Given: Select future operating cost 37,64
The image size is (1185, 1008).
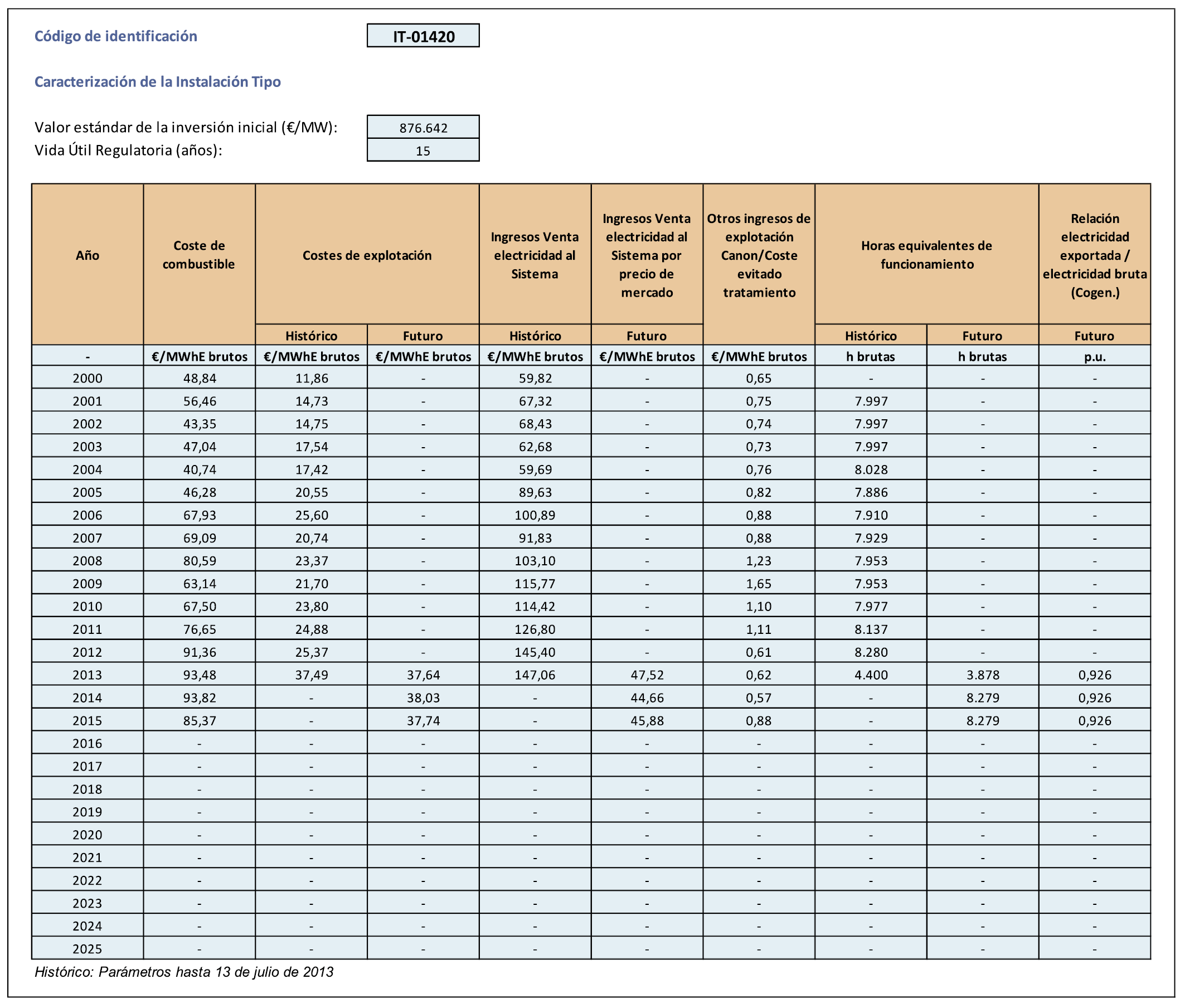Looking at the screenshot, I should pos(423,675).
